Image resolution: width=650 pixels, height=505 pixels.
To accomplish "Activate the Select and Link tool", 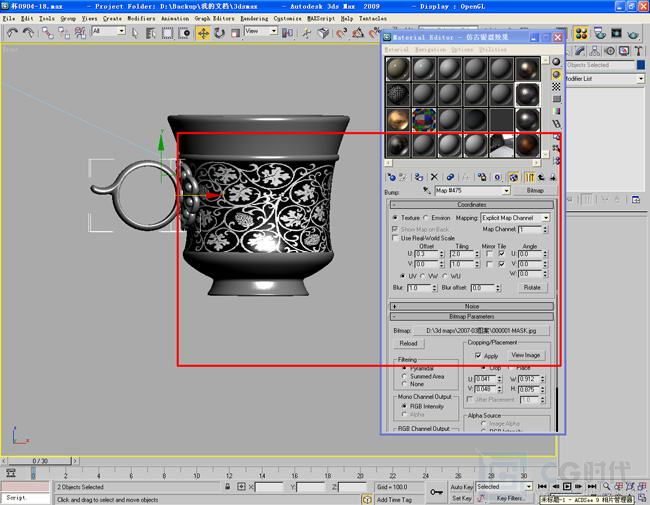I will click(x=48, y=33).
